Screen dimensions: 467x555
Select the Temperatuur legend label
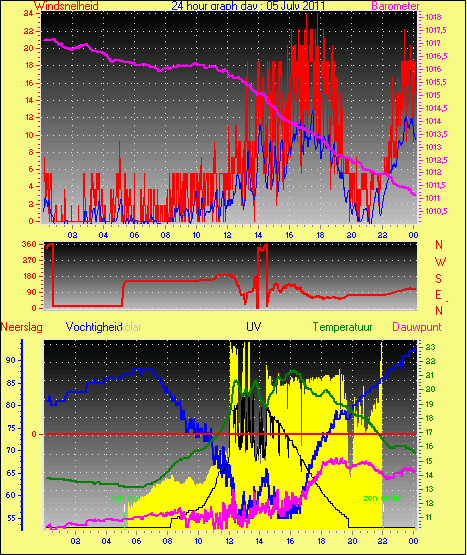(x=342, y=327)
